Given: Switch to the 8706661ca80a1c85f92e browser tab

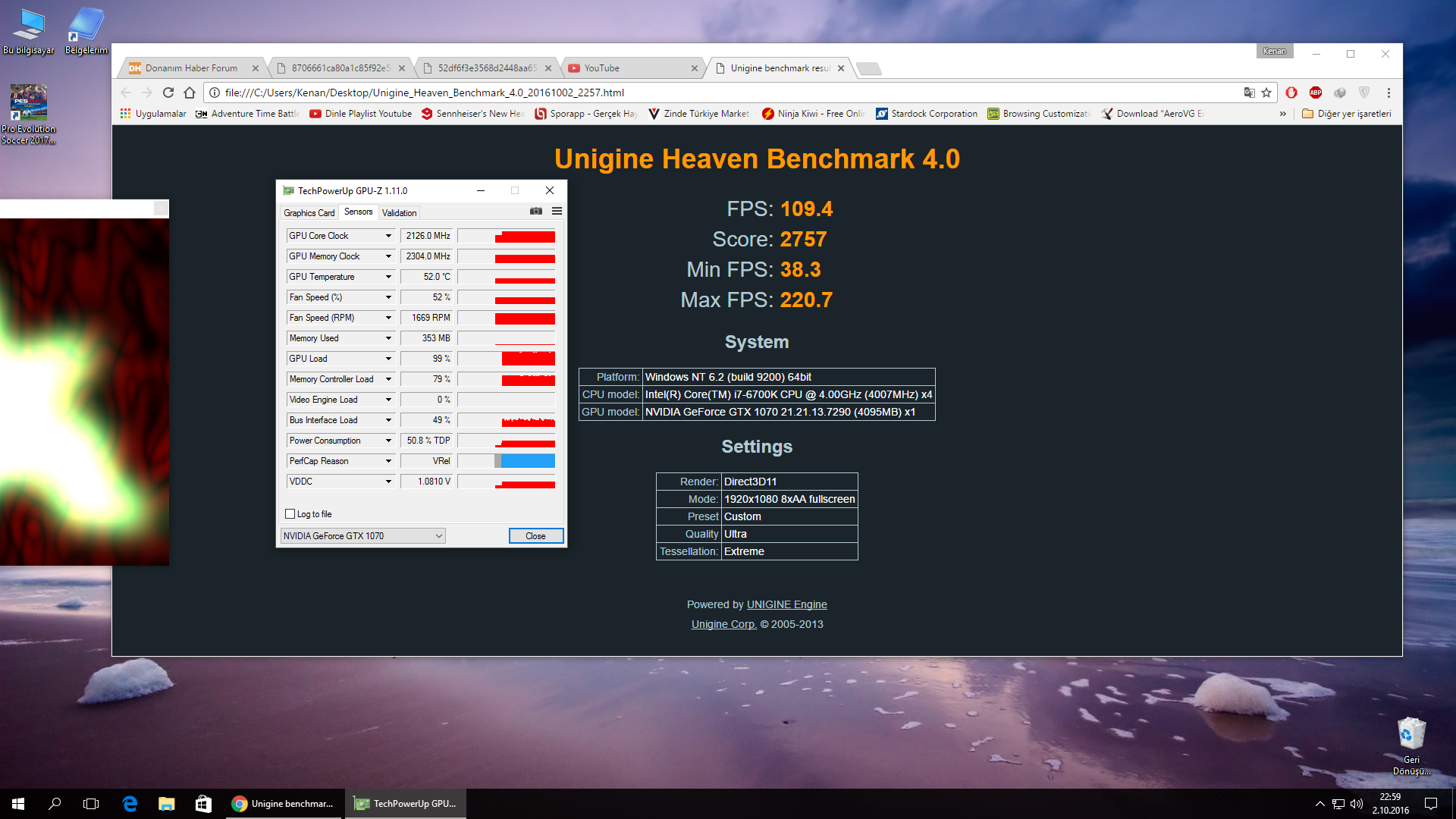Looking at the screenshot, I should (340, 68).
